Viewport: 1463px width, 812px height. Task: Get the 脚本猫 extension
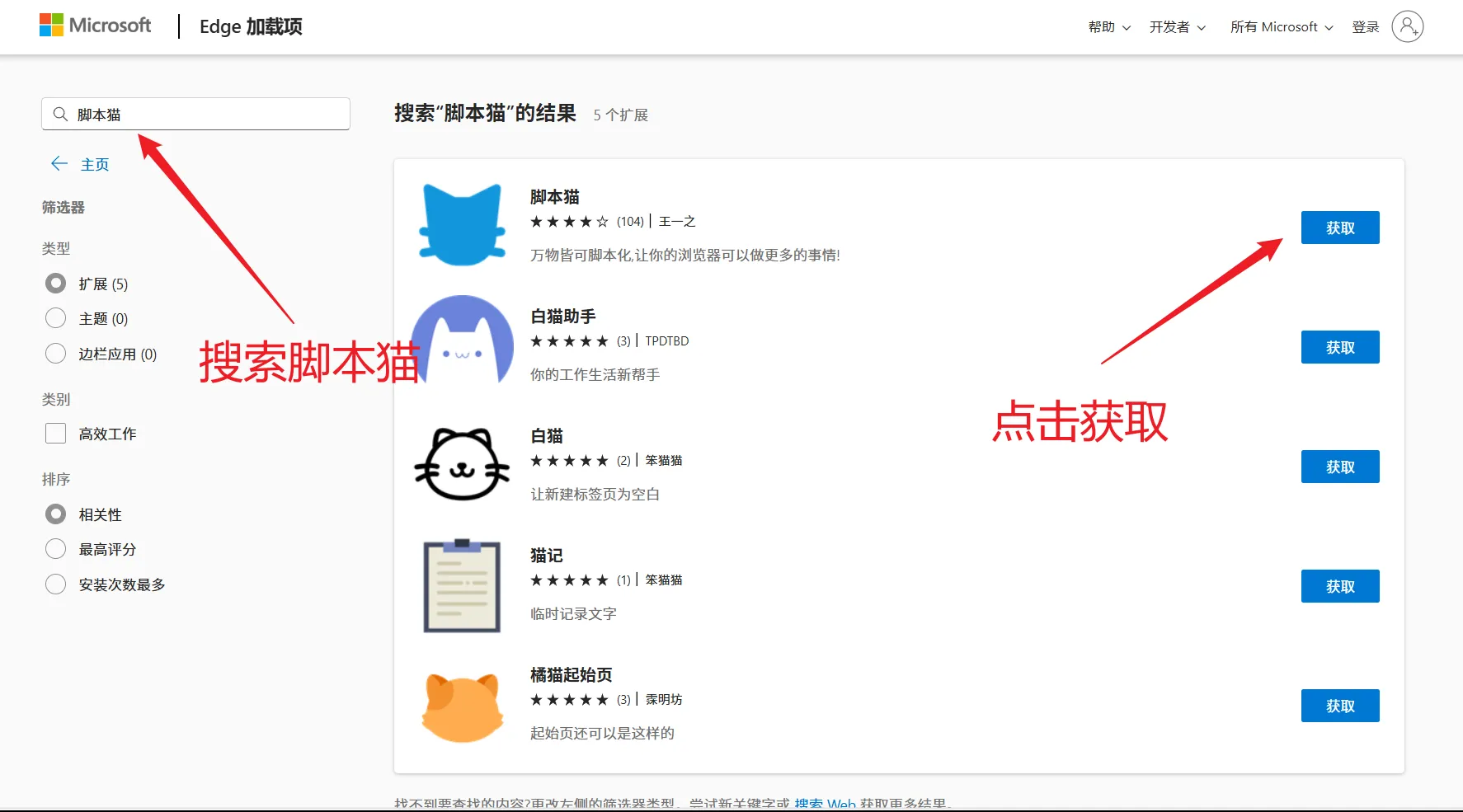pyautogui.click(x=1340, y=228)
